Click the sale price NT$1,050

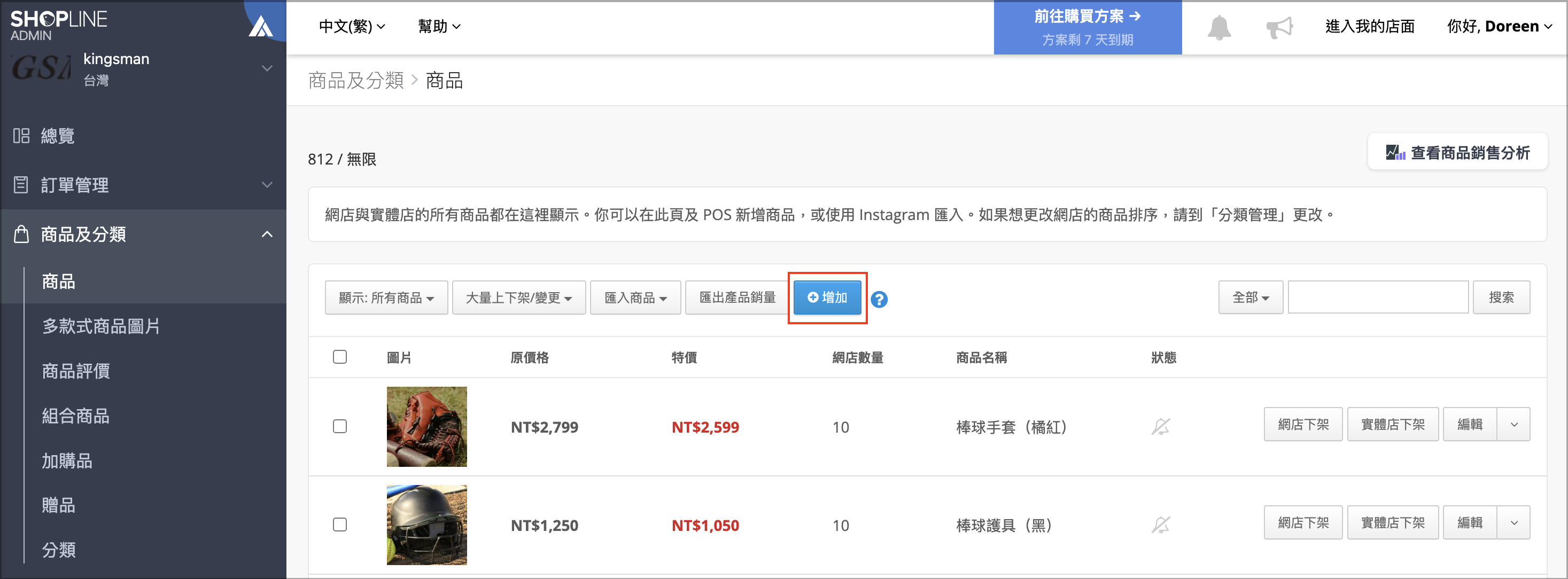point(705,525)
